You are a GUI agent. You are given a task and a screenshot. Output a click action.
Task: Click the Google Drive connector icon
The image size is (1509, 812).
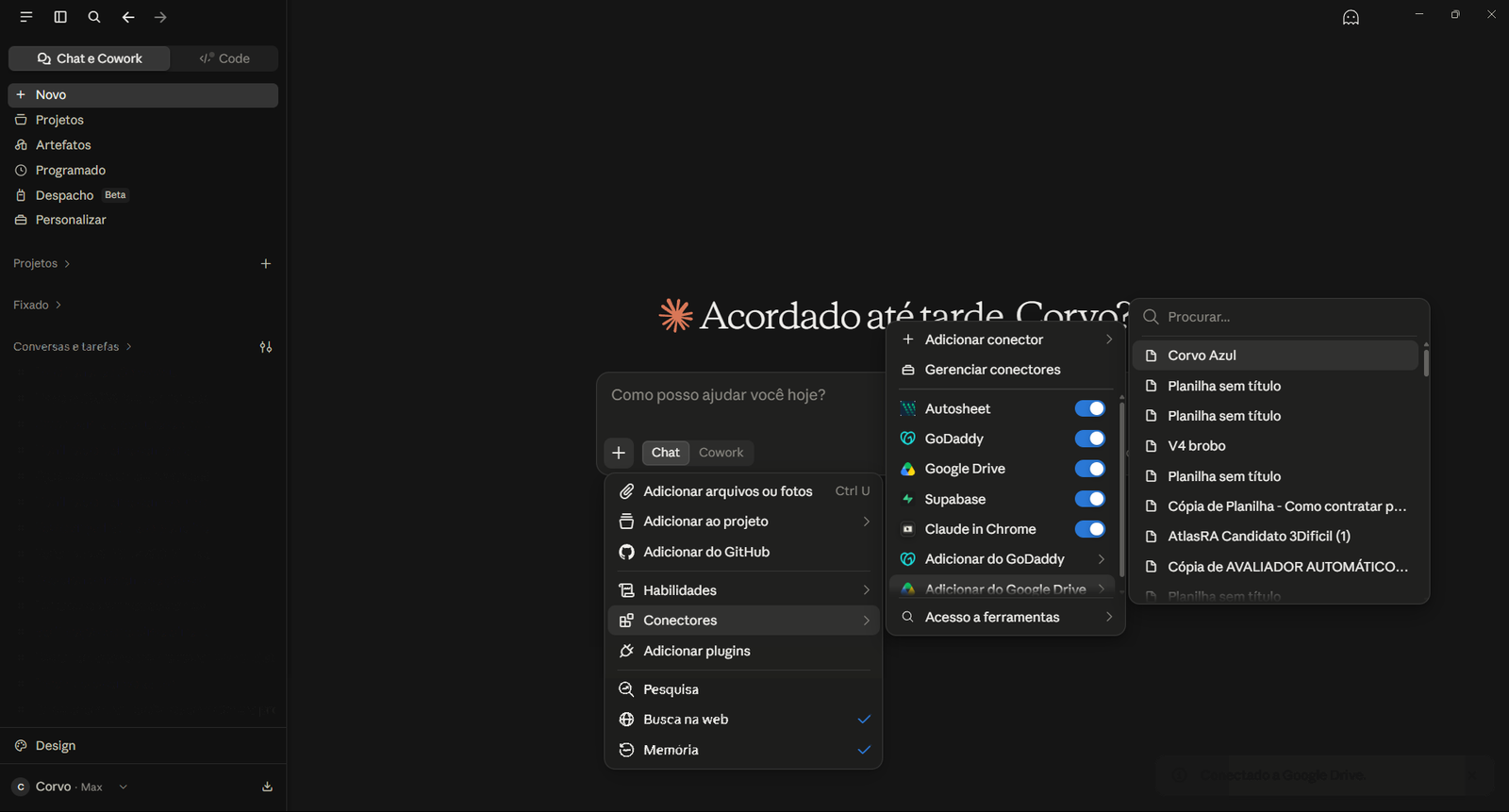pos(908,469)
